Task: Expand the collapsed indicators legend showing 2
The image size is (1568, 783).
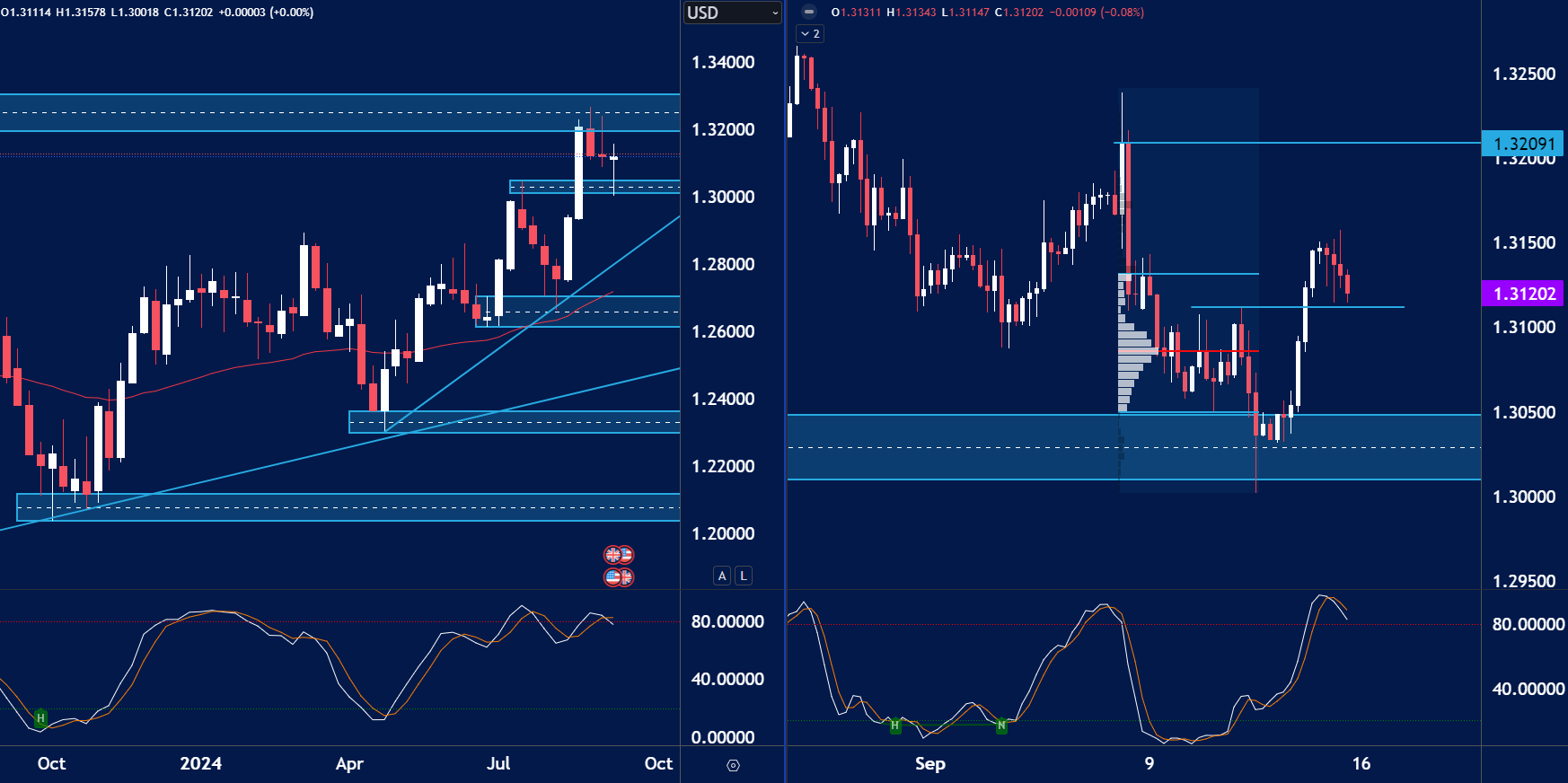Action: [810, 33]
